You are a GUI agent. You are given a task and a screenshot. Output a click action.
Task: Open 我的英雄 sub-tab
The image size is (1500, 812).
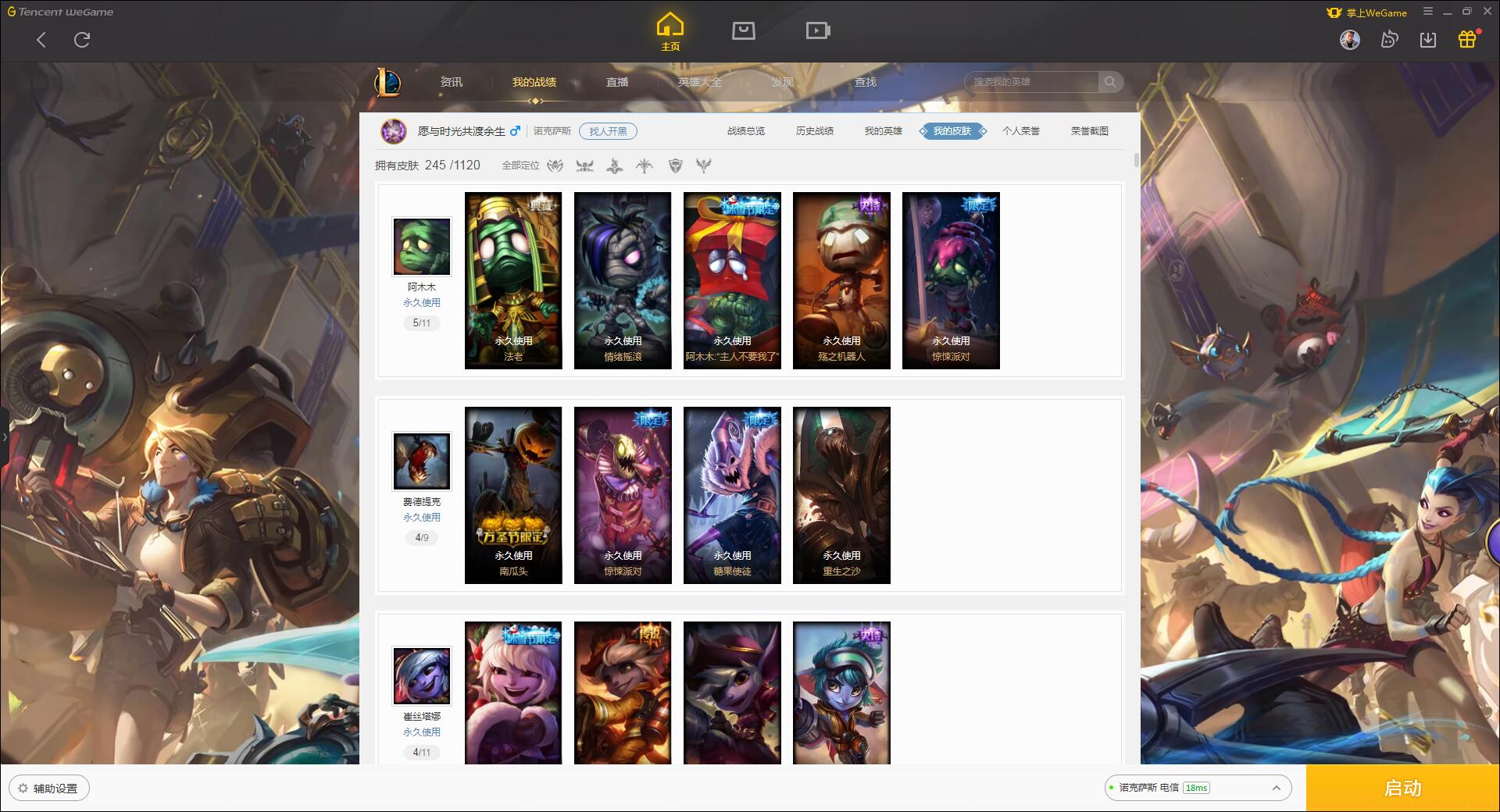point(884,131)
